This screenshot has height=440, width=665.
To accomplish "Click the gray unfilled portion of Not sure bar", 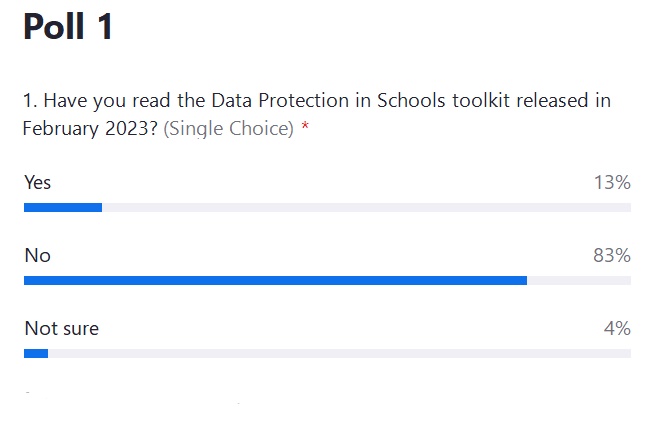I will point(339,353).
